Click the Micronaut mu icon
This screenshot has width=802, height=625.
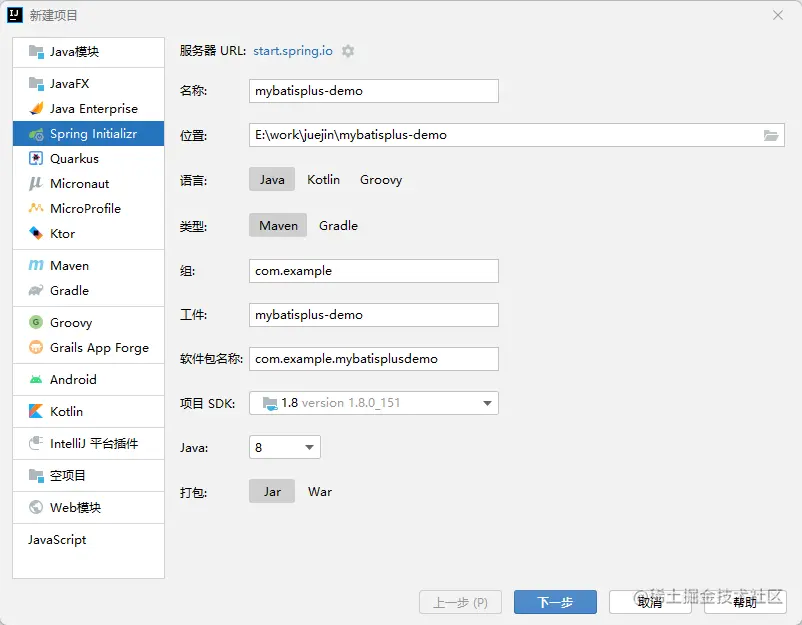pos(36,184)
